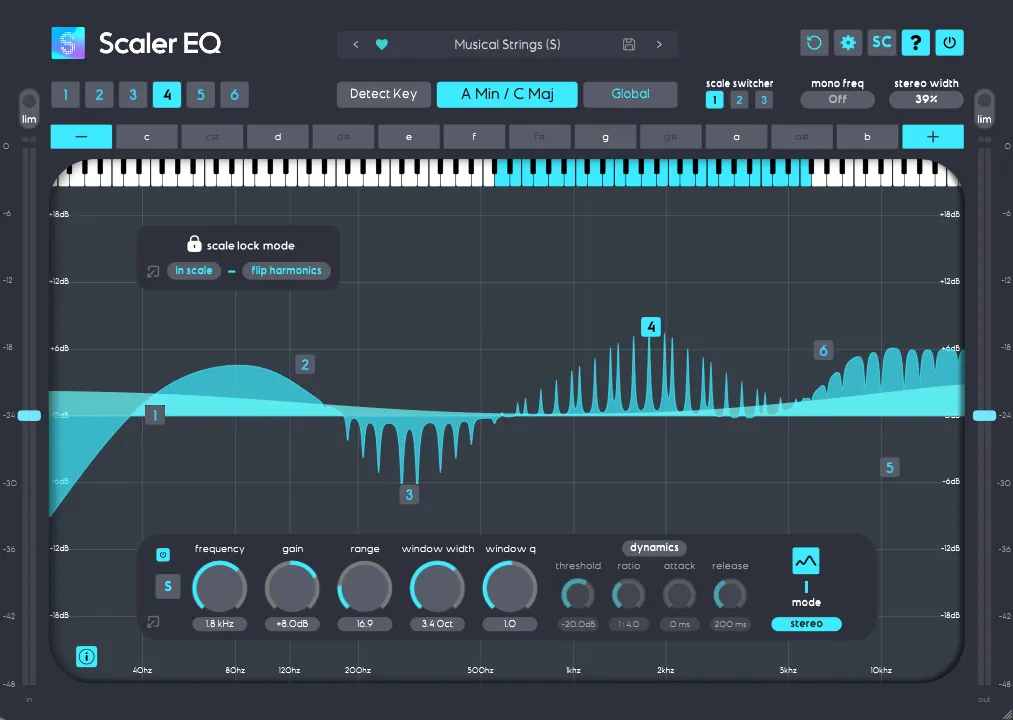Toggle the a# note button

tap(802, 137)
